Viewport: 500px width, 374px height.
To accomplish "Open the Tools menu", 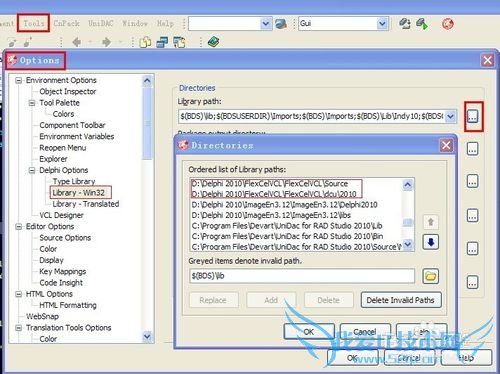I will click(34, 23).
